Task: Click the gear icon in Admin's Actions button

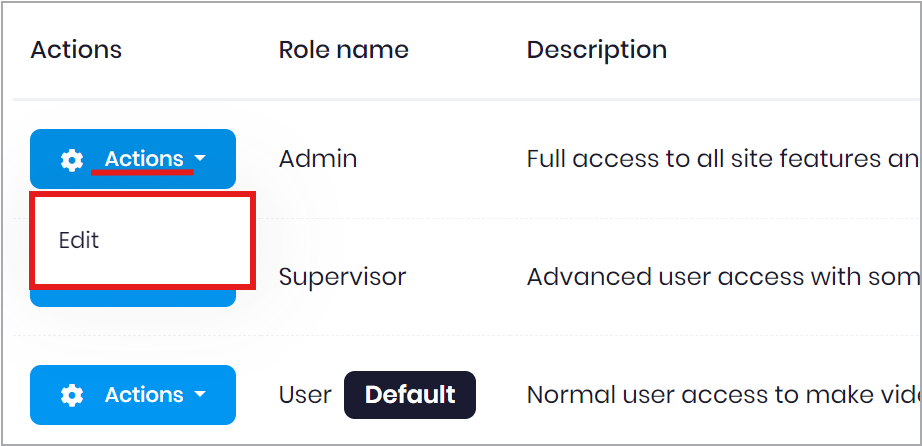Action: coord(72,160)
